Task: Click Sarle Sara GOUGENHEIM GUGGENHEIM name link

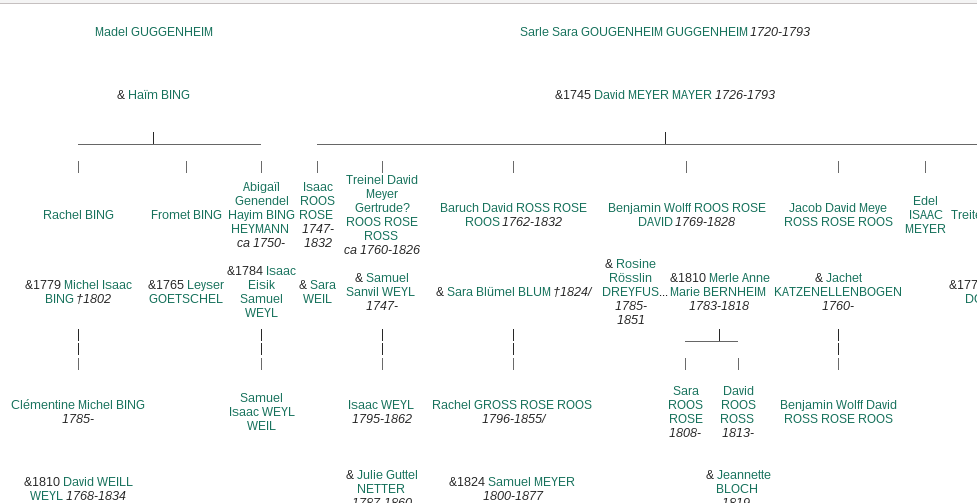Action: pyautogui.click(x=633, y=32)
